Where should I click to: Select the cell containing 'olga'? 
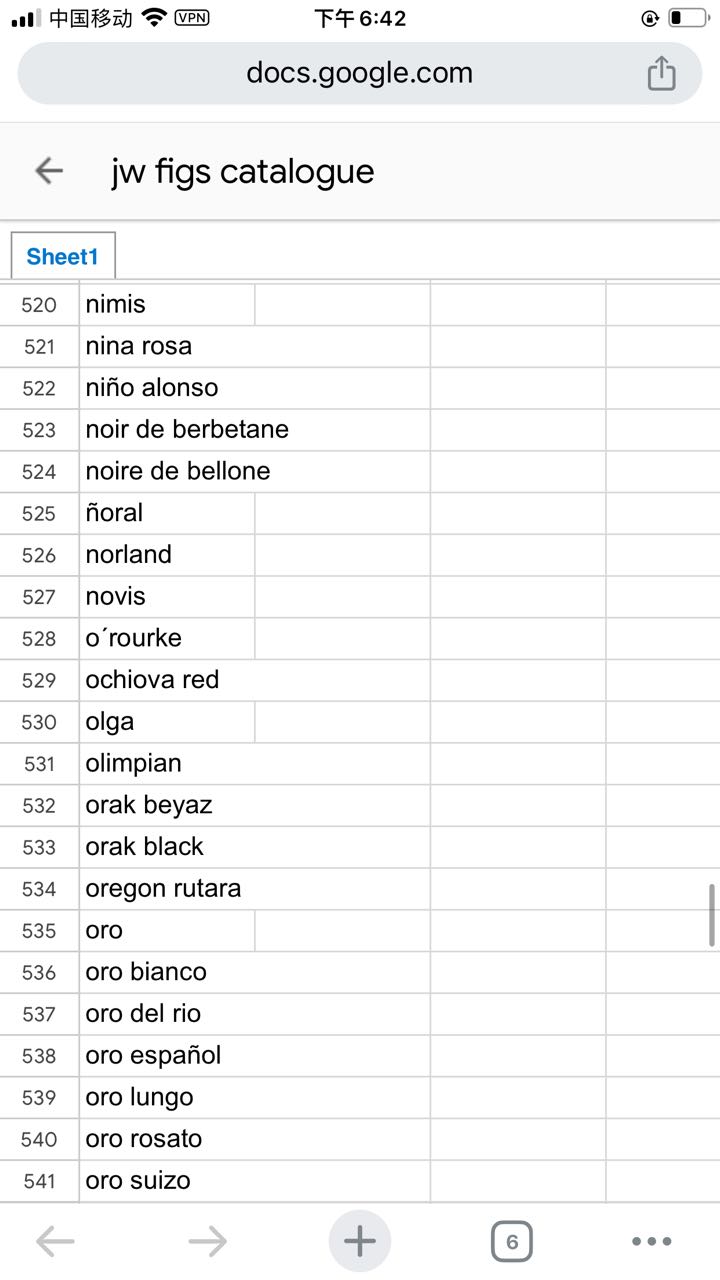(x=167, y=722)
